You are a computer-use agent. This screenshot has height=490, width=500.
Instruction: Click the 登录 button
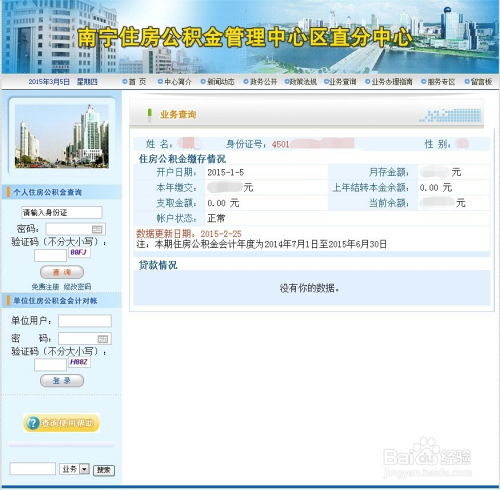(x=62, y=381)
